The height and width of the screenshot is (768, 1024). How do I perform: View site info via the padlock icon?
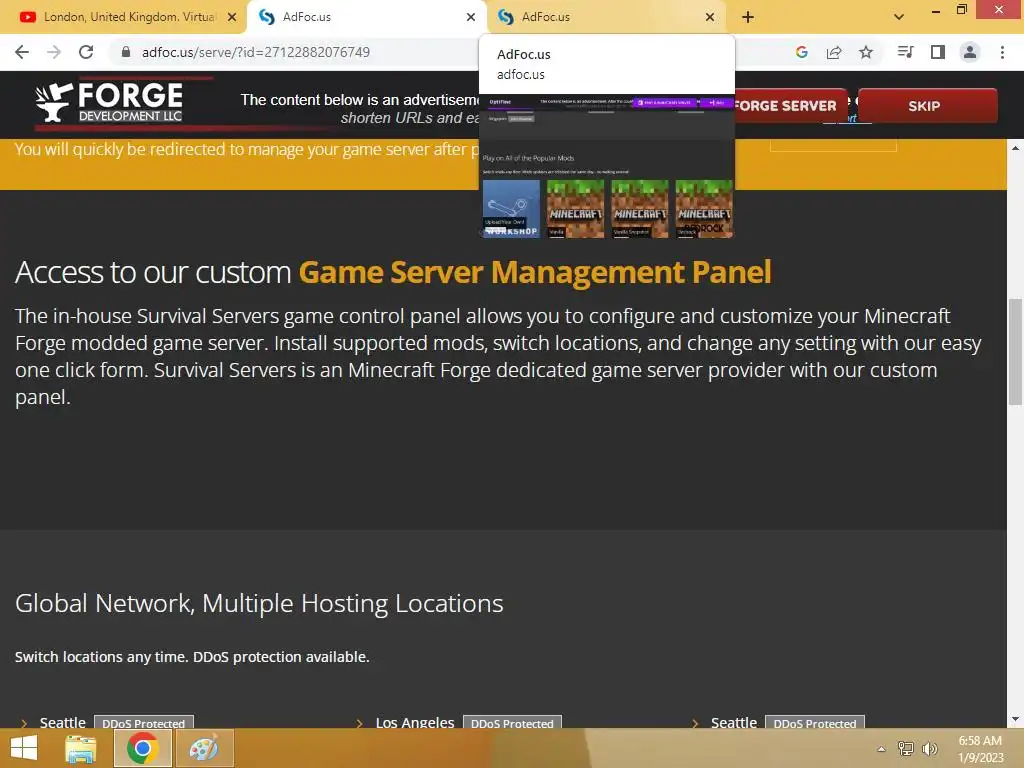coord(126,52)
